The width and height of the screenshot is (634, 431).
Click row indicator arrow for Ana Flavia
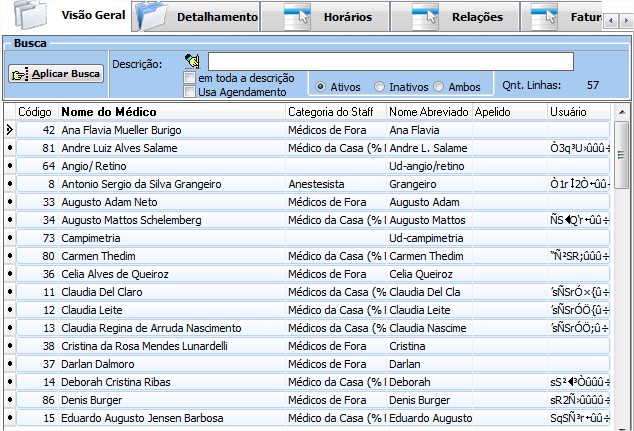[9, 130]
